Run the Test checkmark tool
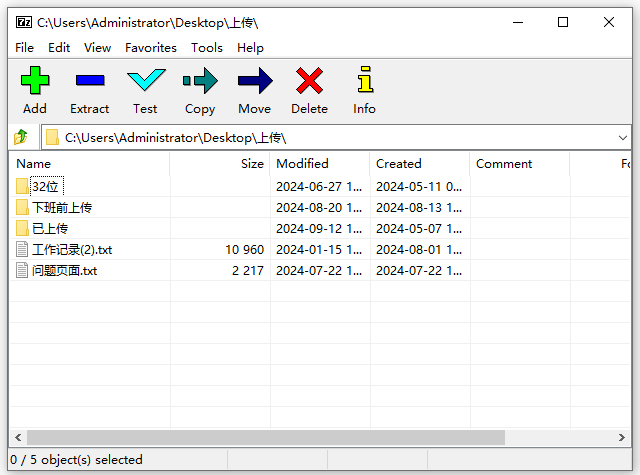 click(x=146, y=80)
